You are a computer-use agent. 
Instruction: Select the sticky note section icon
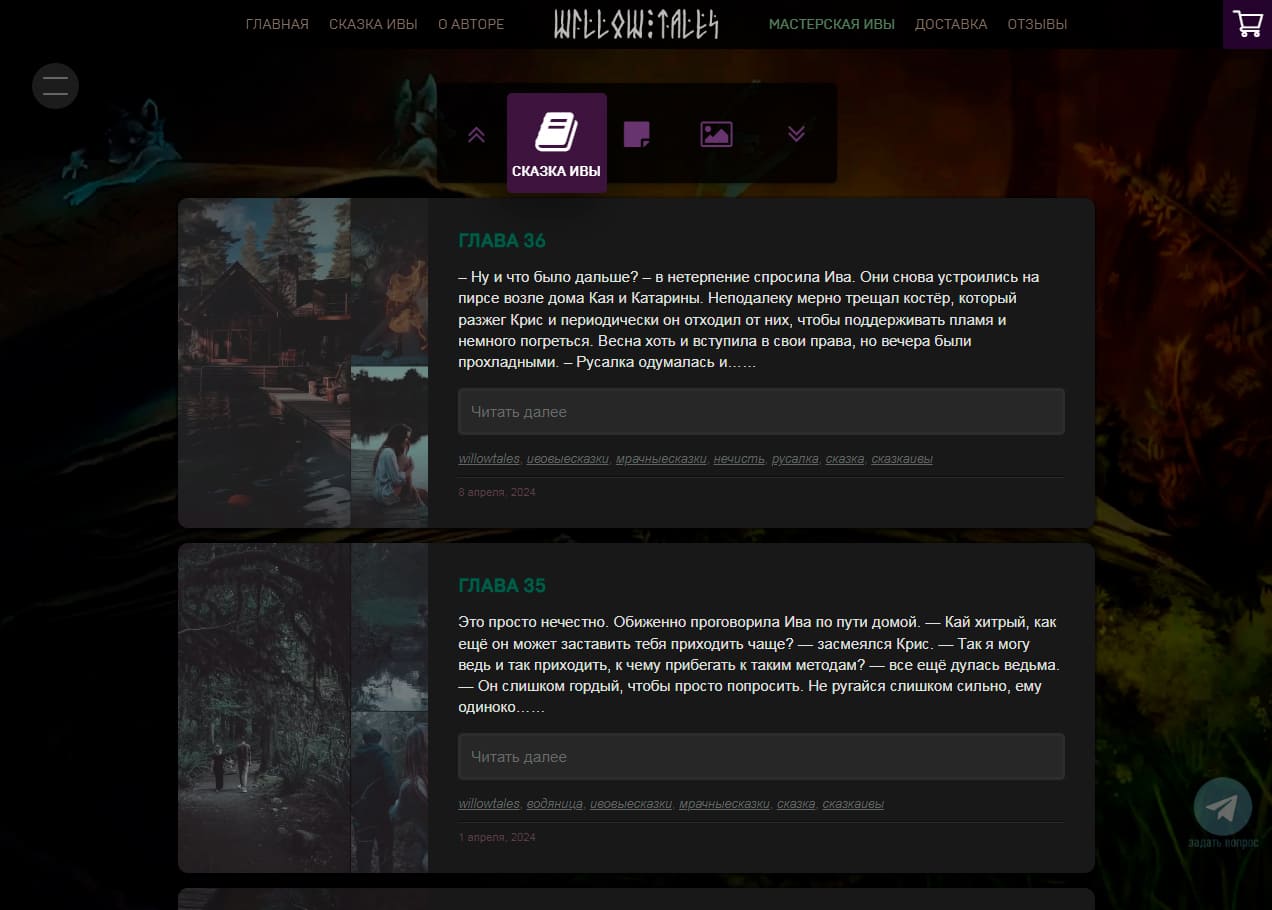coord(637,134)
